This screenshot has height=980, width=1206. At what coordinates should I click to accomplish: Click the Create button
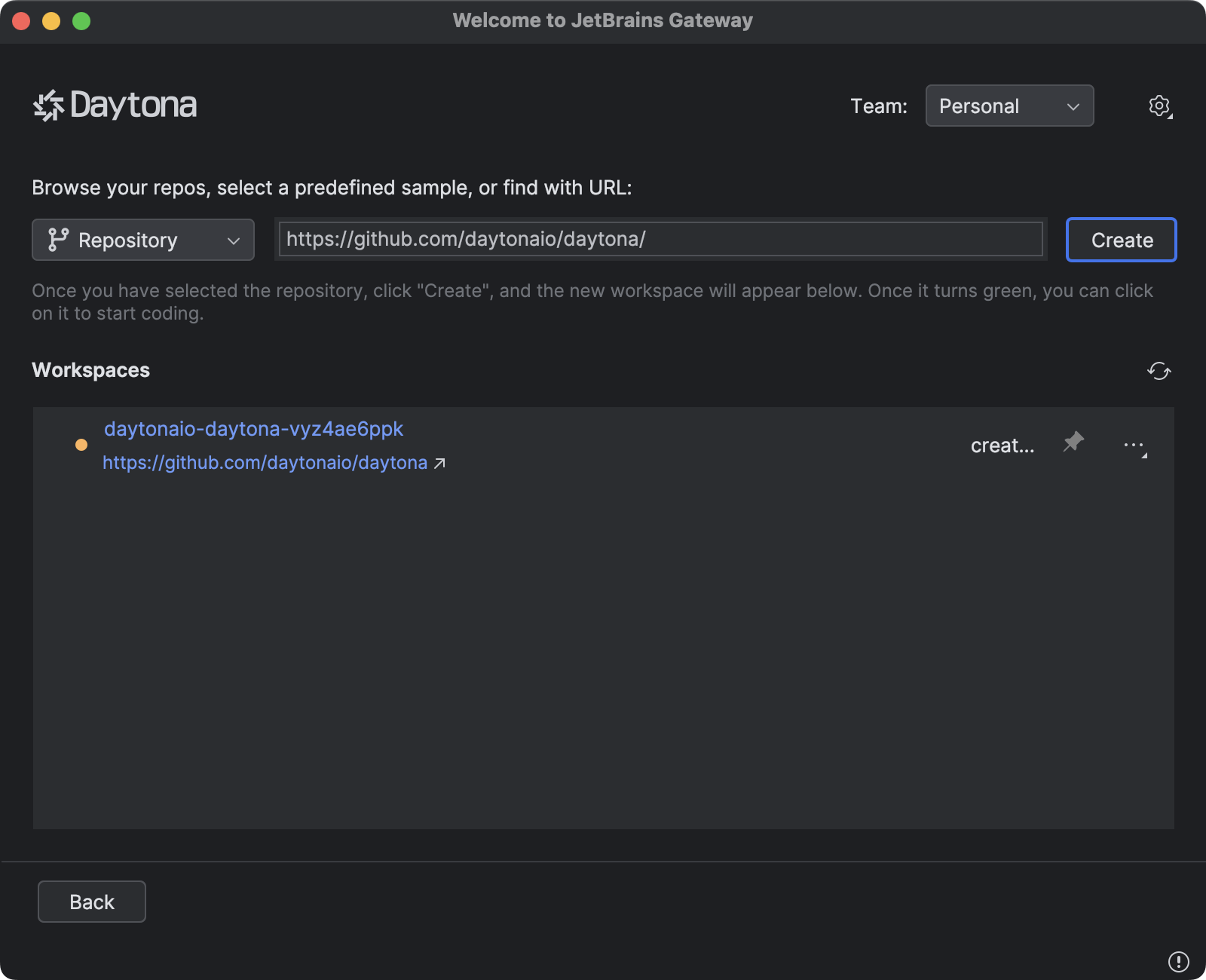click(1122, 240)
